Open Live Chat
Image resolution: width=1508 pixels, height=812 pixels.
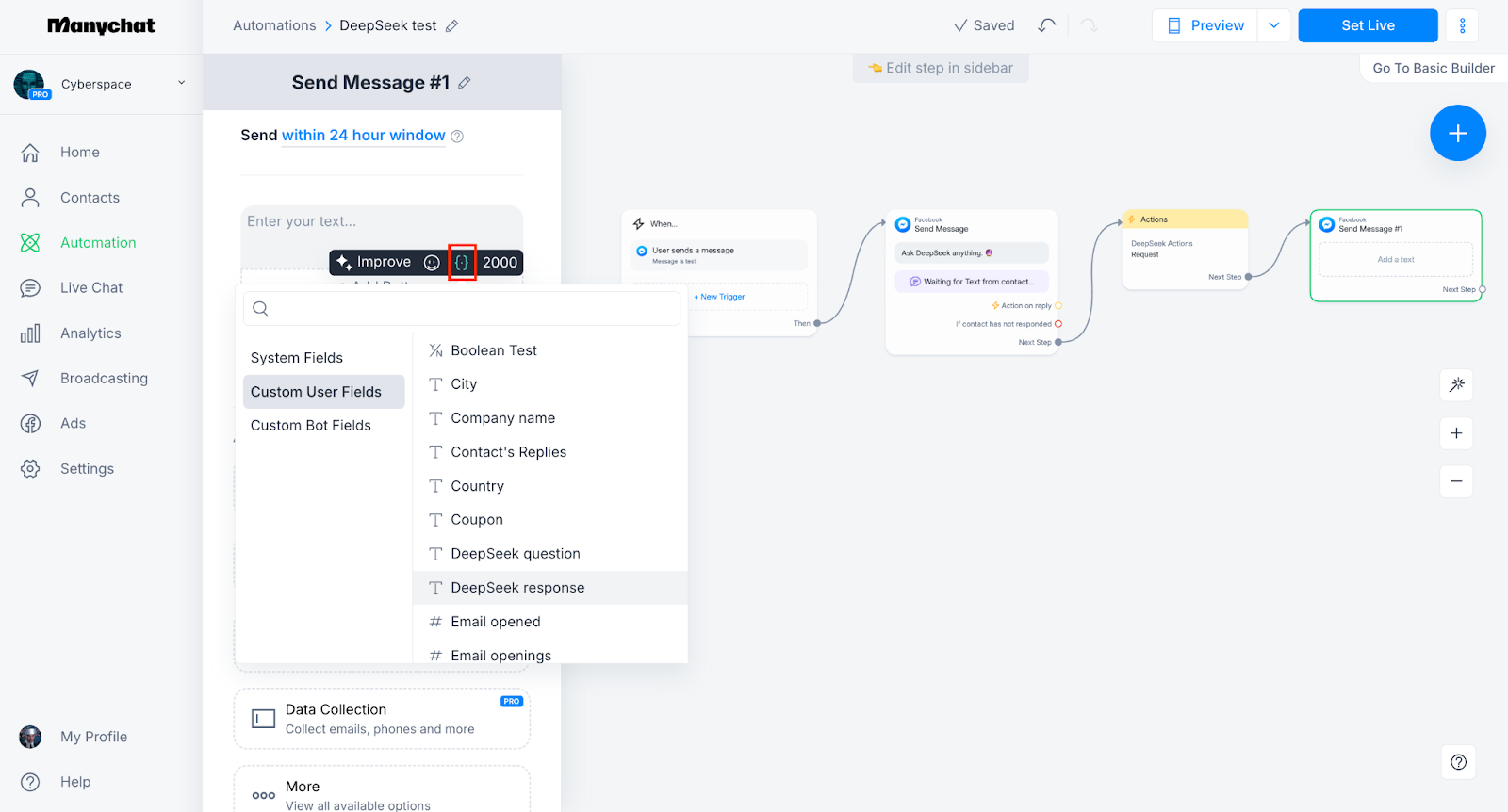[91, 288]
